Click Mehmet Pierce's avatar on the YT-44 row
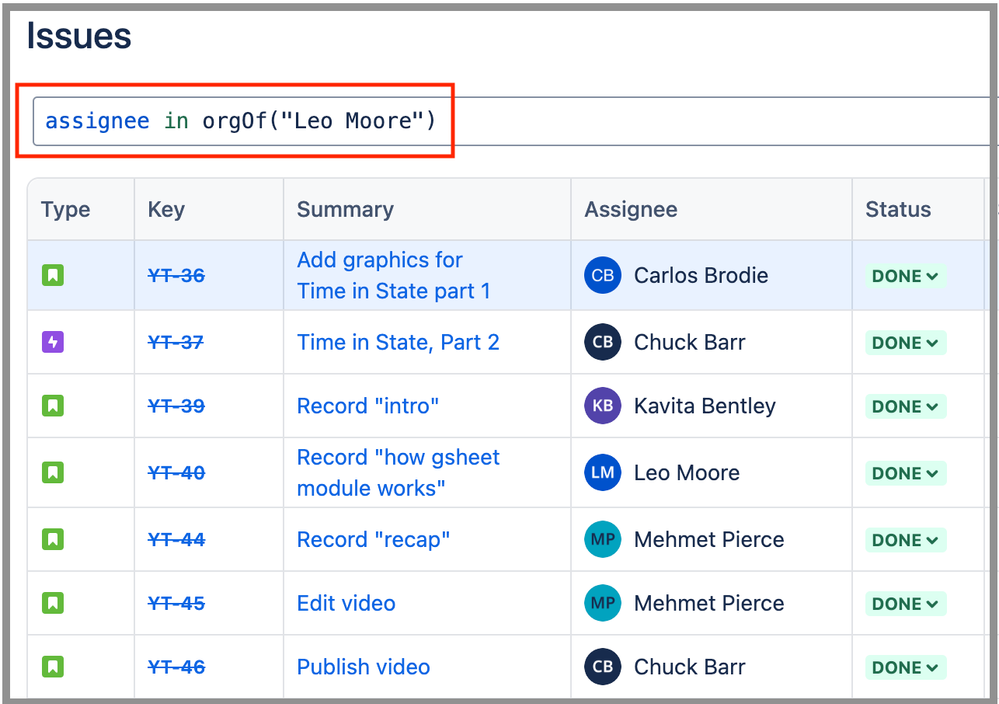 (601, 539)
